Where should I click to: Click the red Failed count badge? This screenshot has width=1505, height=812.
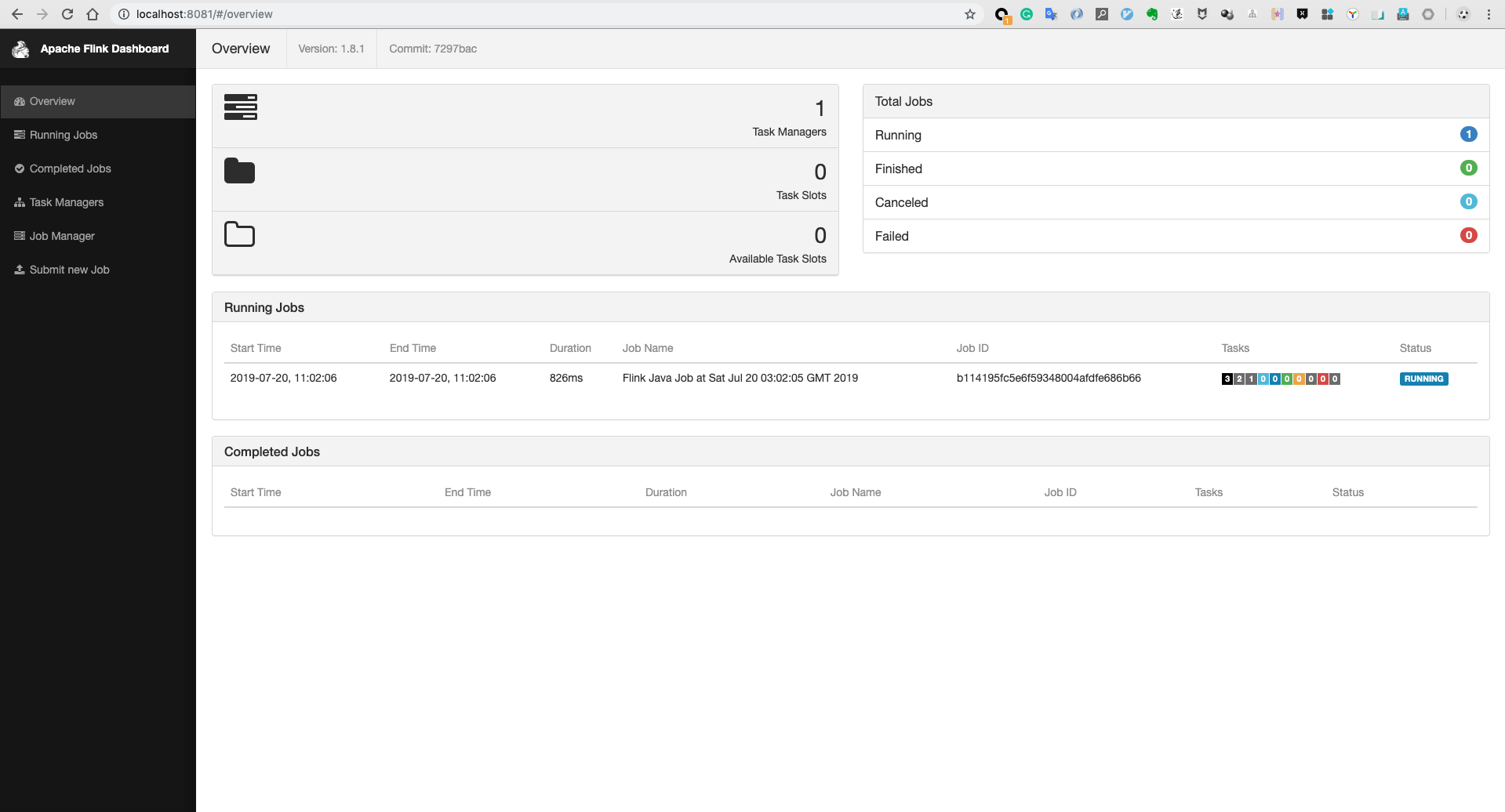click(x=1469, y=235)
